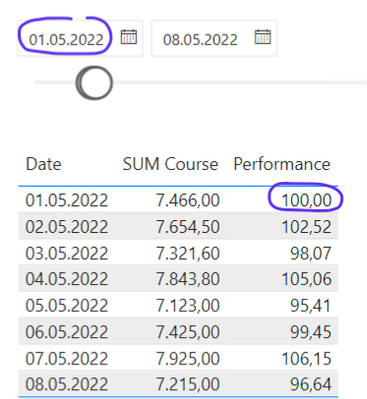Click the SUM Course value 7.466,00
Viewport: 367px width, 399px height.
(188, 200)
